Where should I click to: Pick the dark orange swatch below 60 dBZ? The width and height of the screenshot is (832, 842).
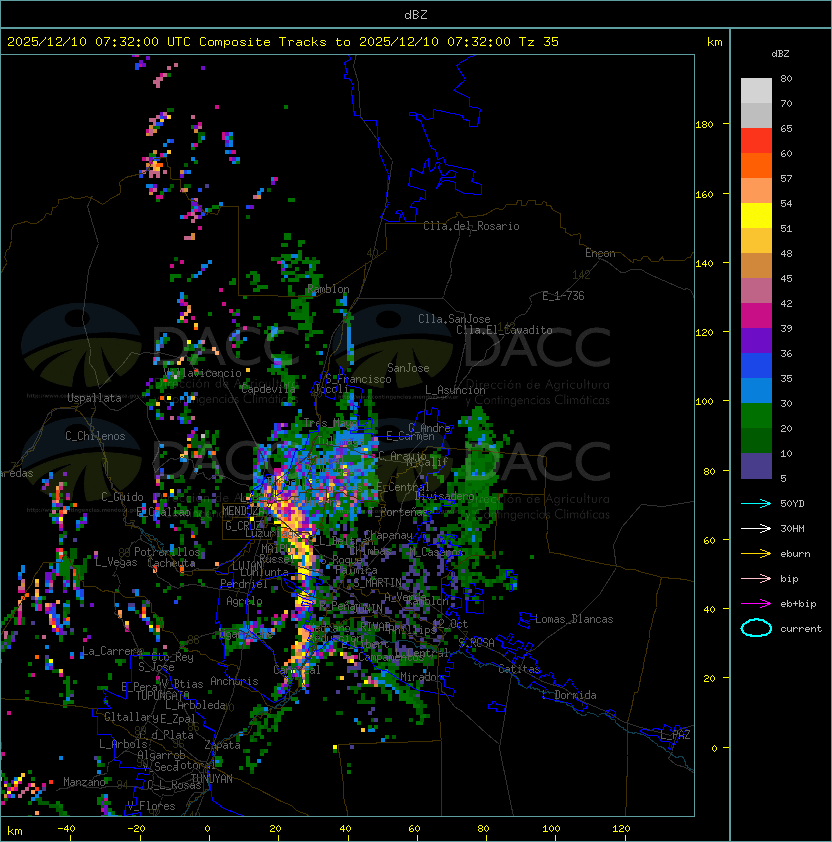[756, 165]
